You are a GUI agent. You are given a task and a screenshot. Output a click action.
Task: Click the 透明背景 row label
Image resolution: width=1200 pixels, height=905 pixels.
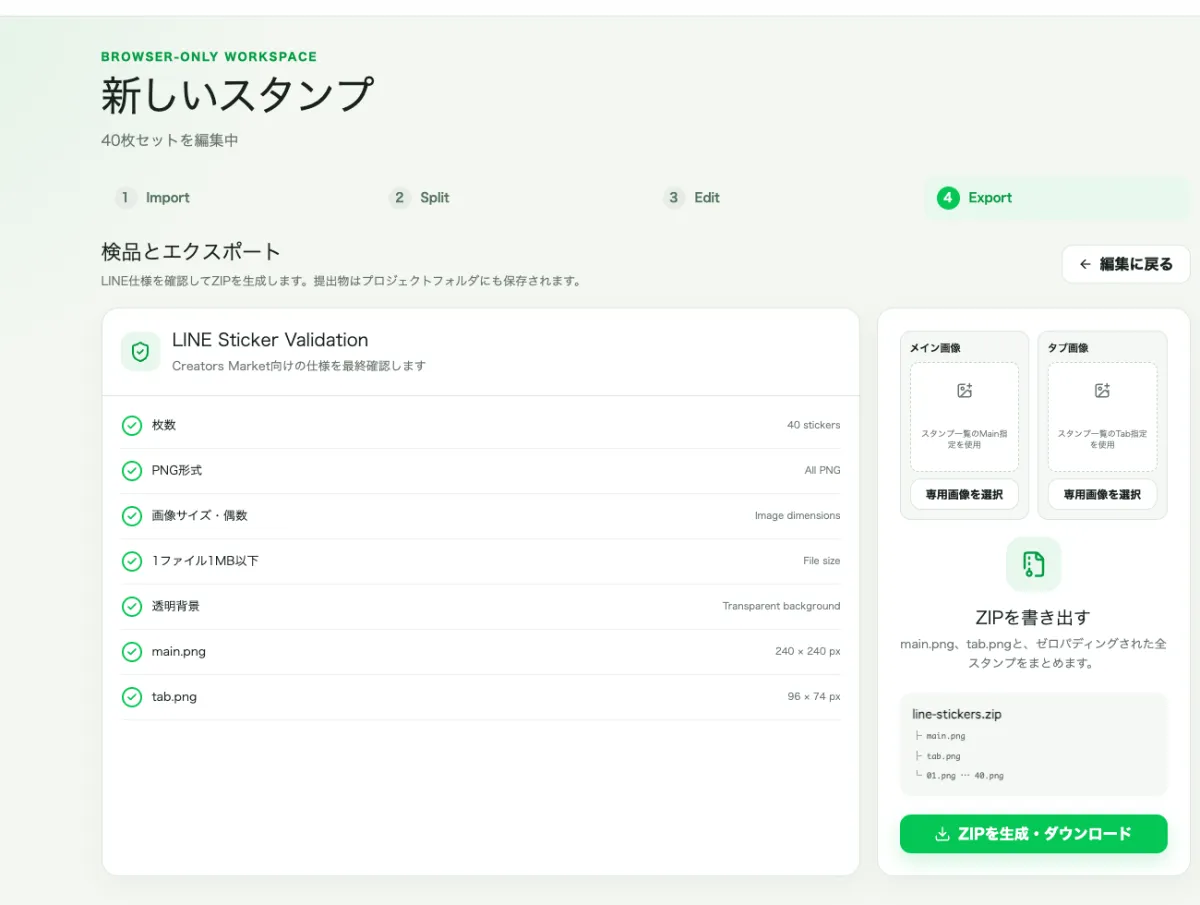click(x=176, y=606)
